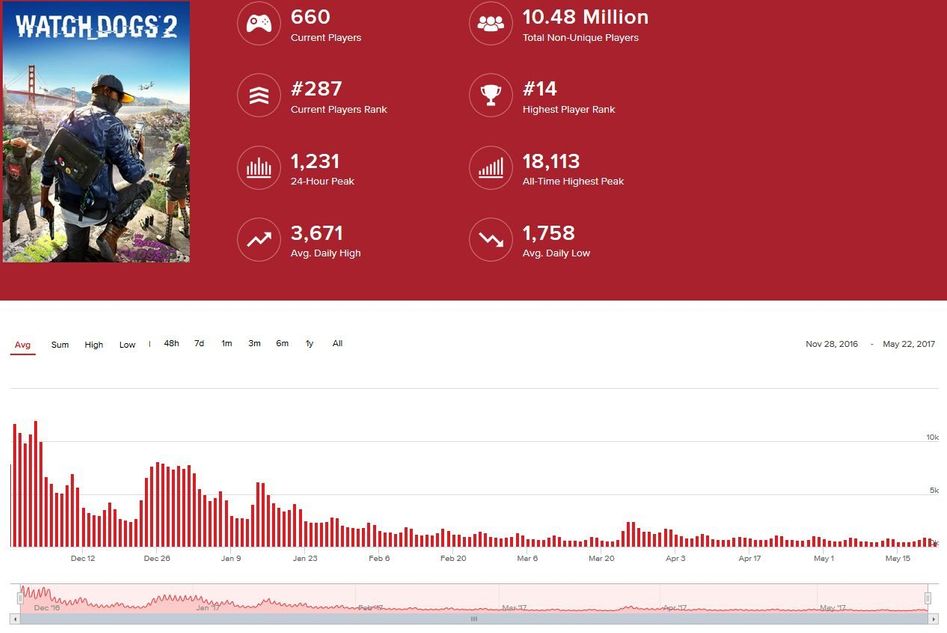
Task: Click the ascending bars All-Time Peak icon
Action: click(490, 167)
